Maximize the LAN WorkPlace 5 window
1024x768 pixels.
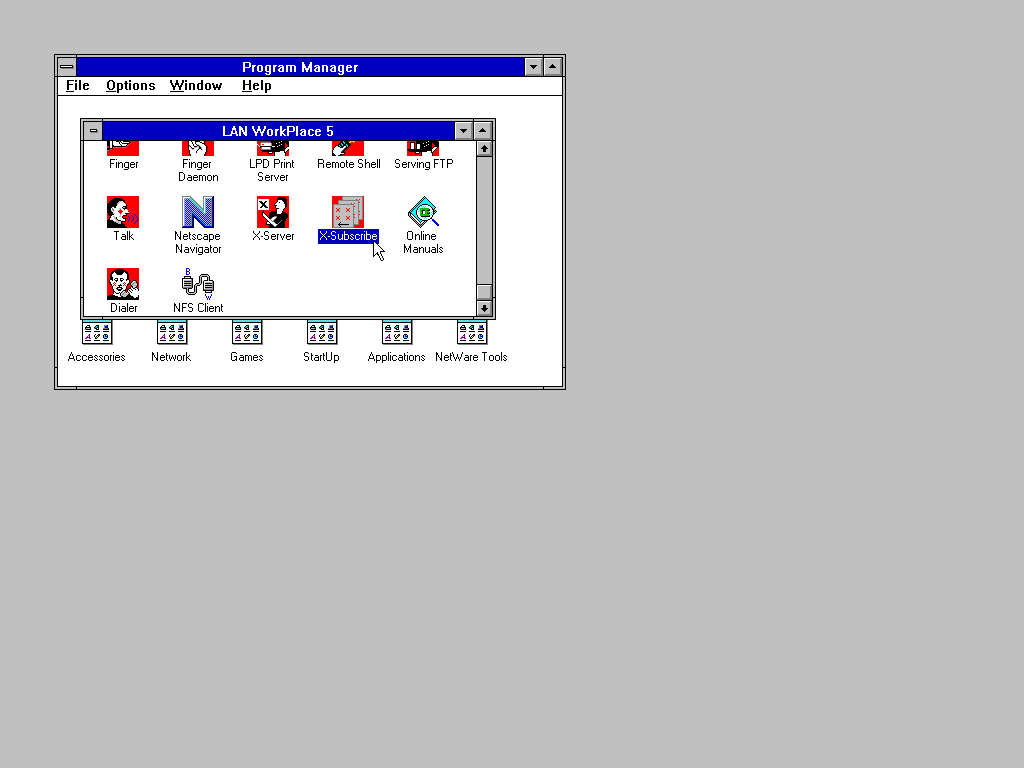(483, 131)
